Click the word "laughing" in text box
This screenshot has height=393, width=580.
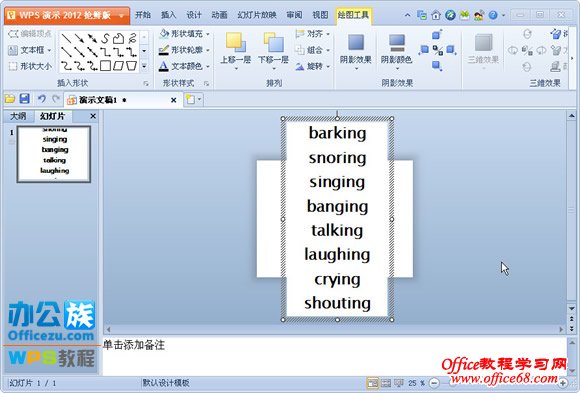click(337, 255)
